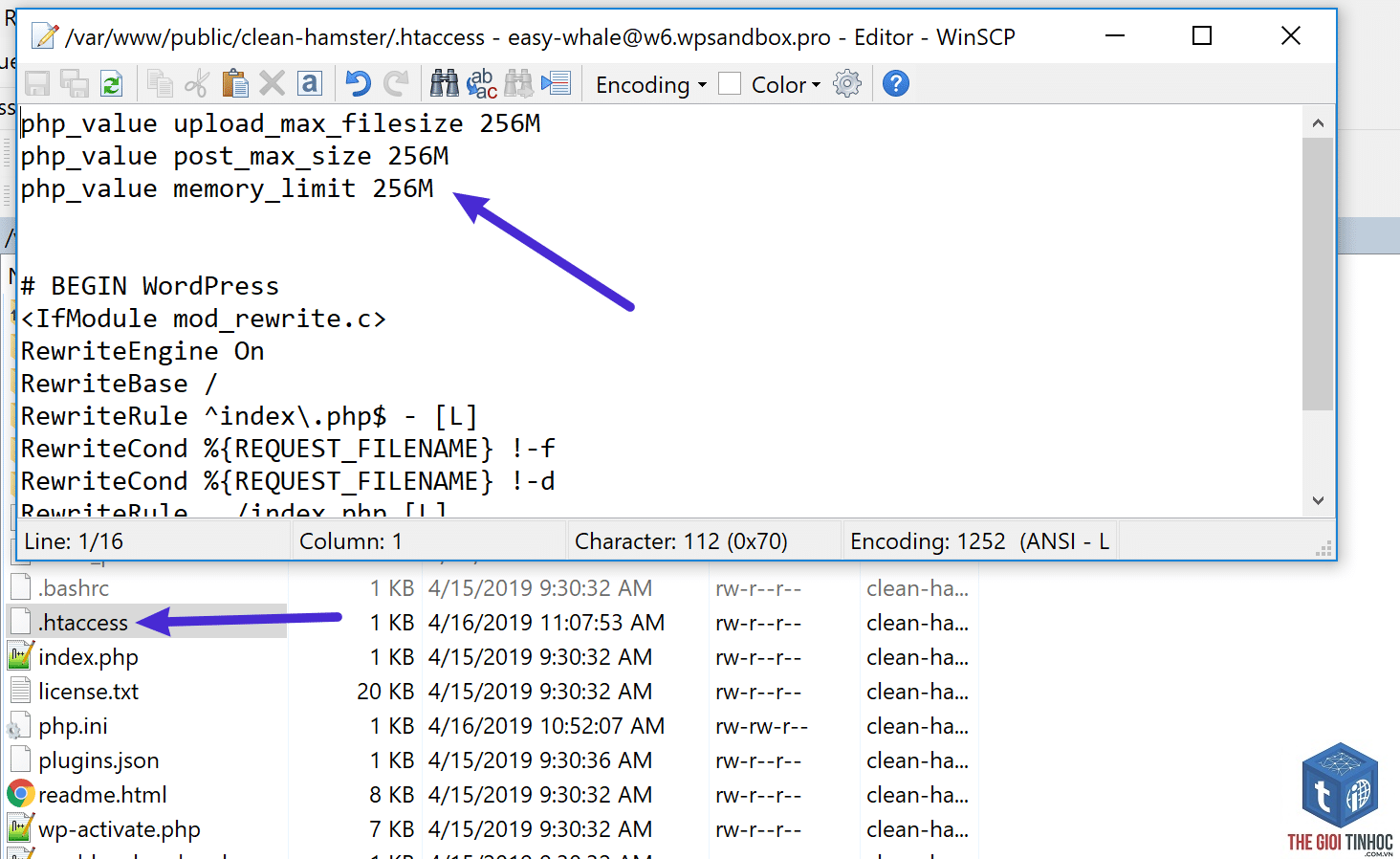Click the '4/16/2019 11:07:53 AM' date cell
1400x859 pixels.
pos(546,623)
